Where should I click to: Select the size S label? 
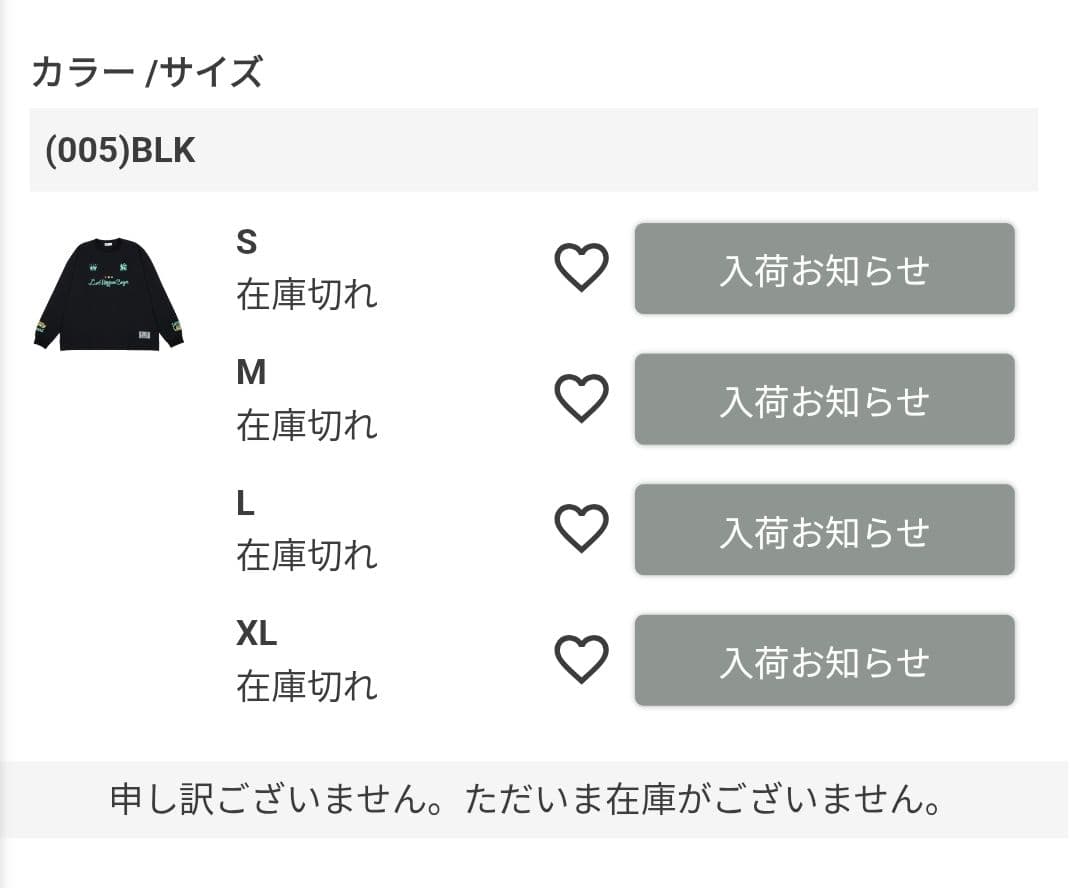tap(246, 241)
